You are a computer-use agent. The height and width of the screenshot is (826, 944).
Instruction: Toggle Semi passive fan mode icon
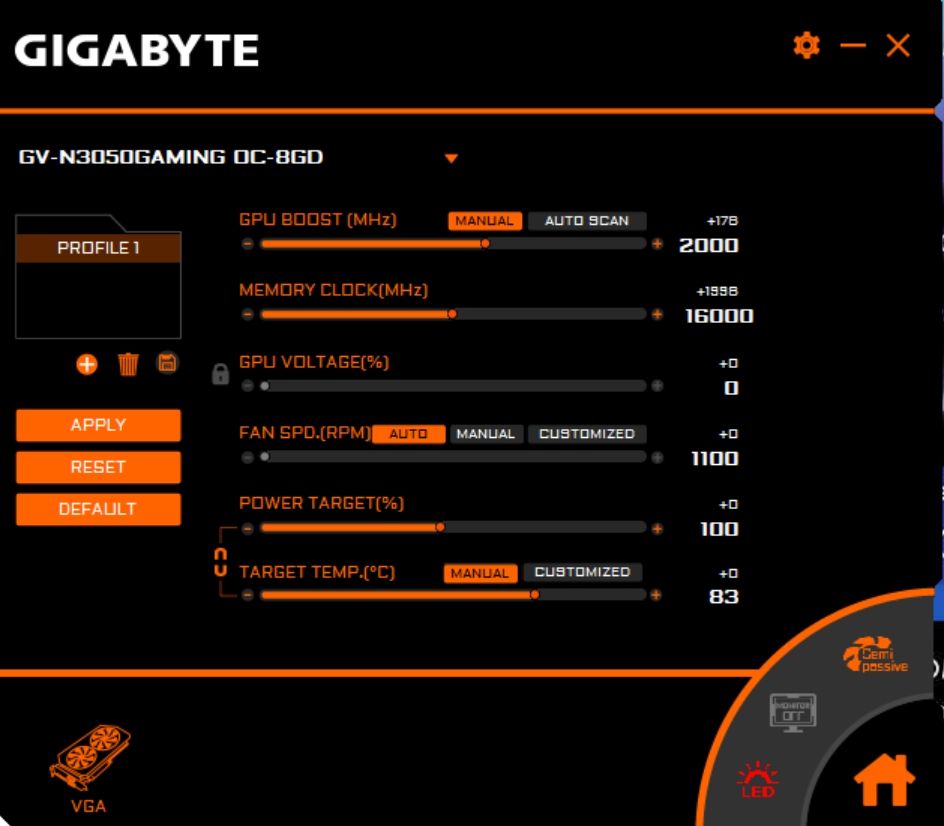pos(876,654)
